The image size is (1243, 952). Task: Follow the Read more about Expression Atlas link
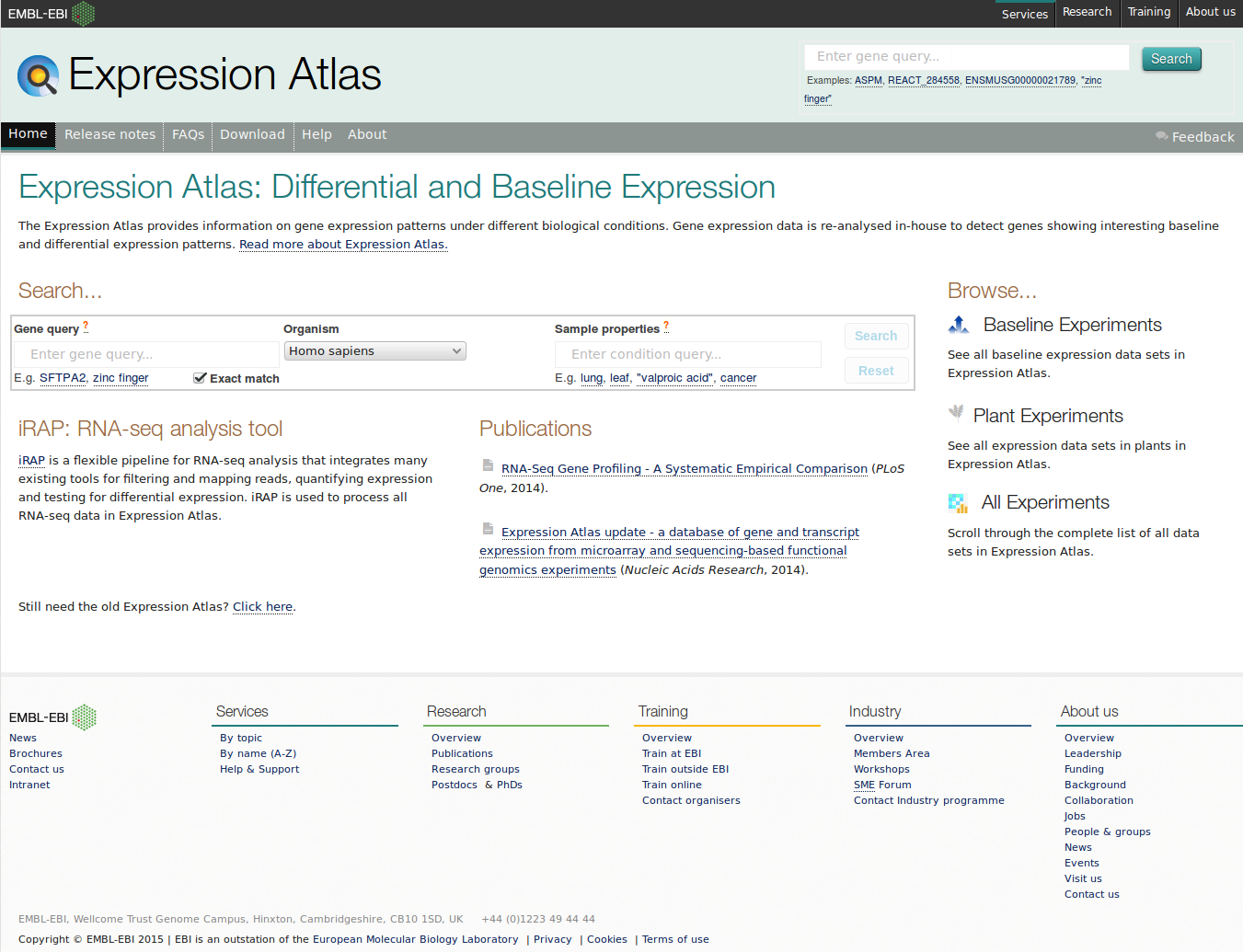pyautogui.click(x=343, y=245)
